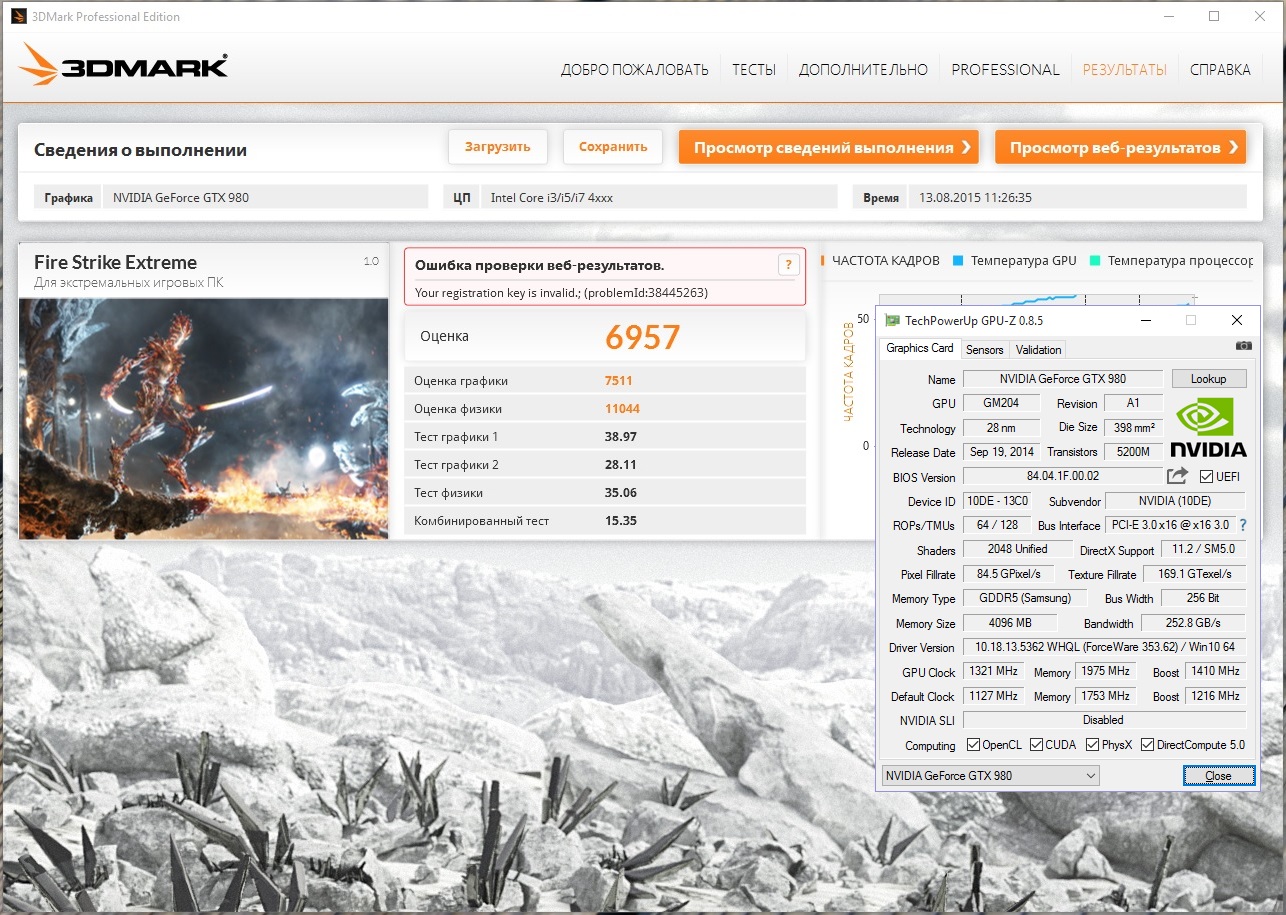Screen dimensions: 1286x915
Task: Select the GPU-Z Graphics Card tab
Action: pos(920,348)
